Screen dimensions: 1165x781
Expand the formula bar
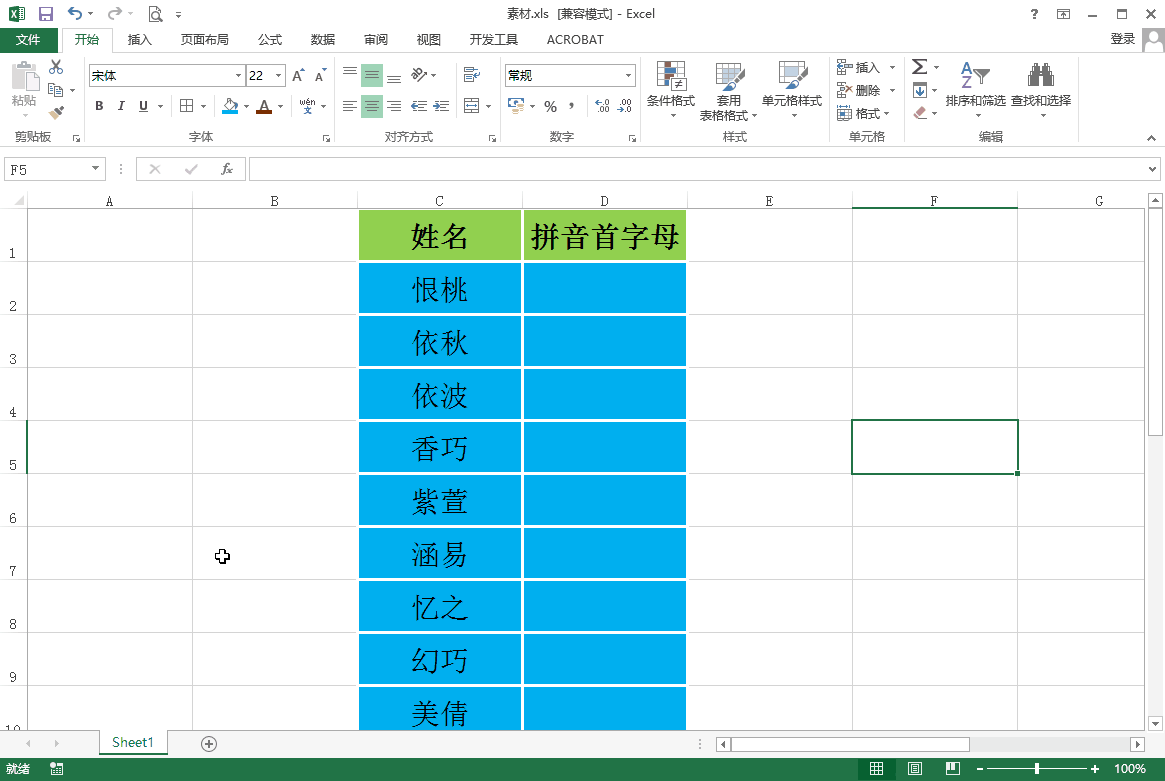[x=1152, y=169]
